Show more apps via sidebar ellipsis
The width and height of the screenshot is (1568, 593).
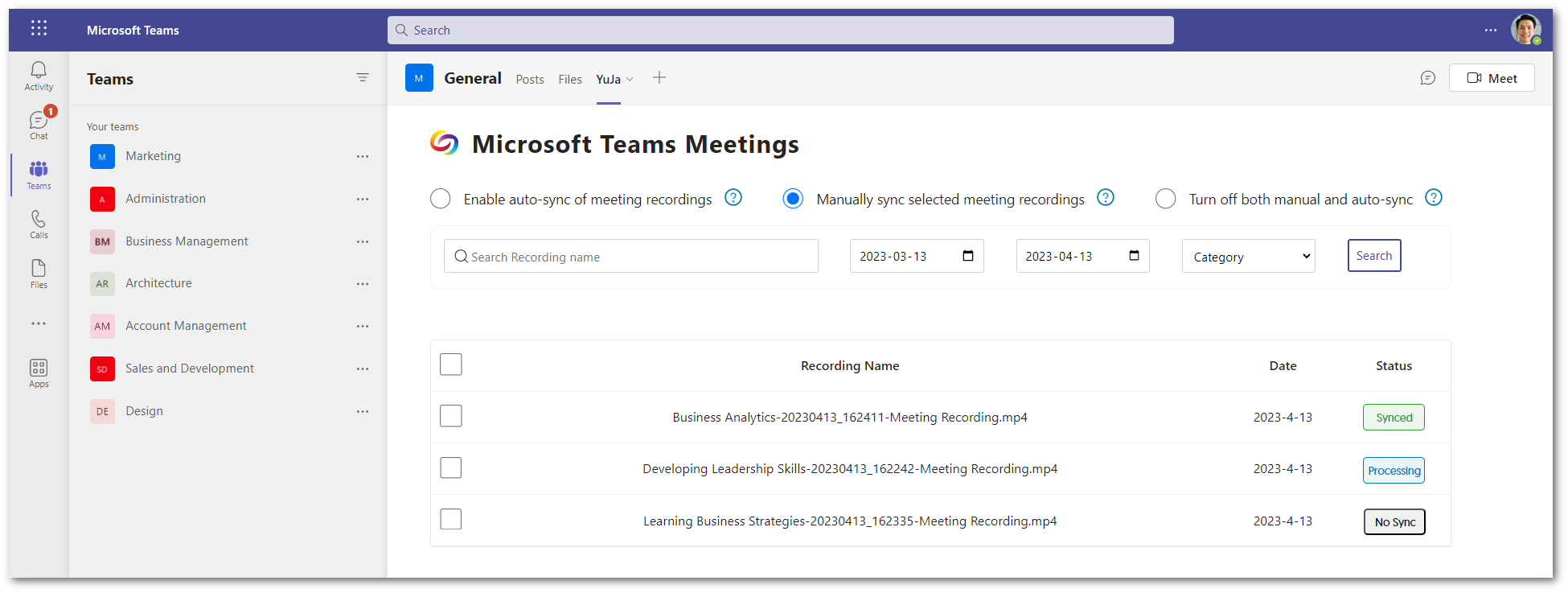coord(39,323)
